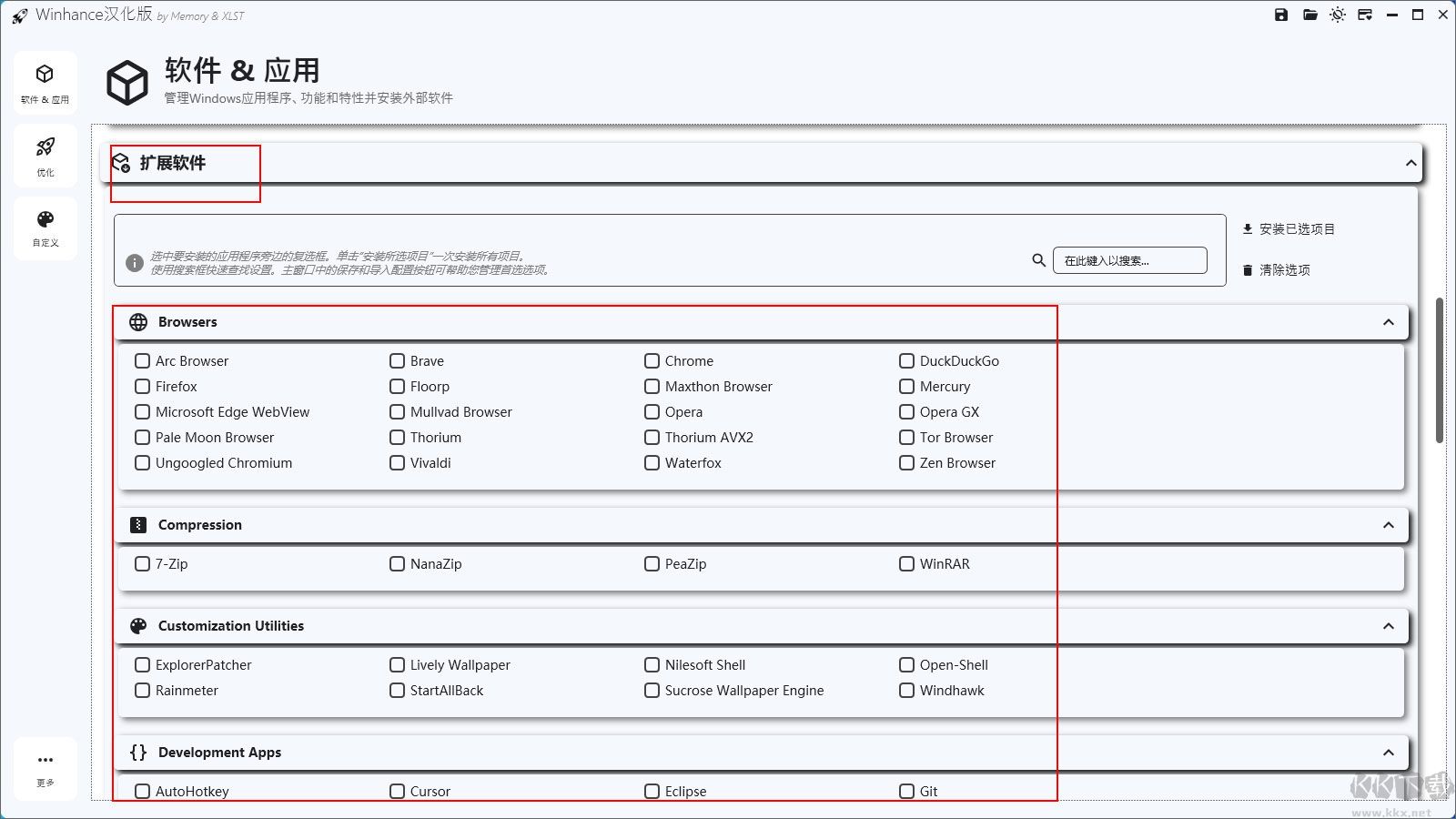Toggle the light/dark theme icon
Viewport: 1456px width, 819px height.
[x=1337, y=15]
